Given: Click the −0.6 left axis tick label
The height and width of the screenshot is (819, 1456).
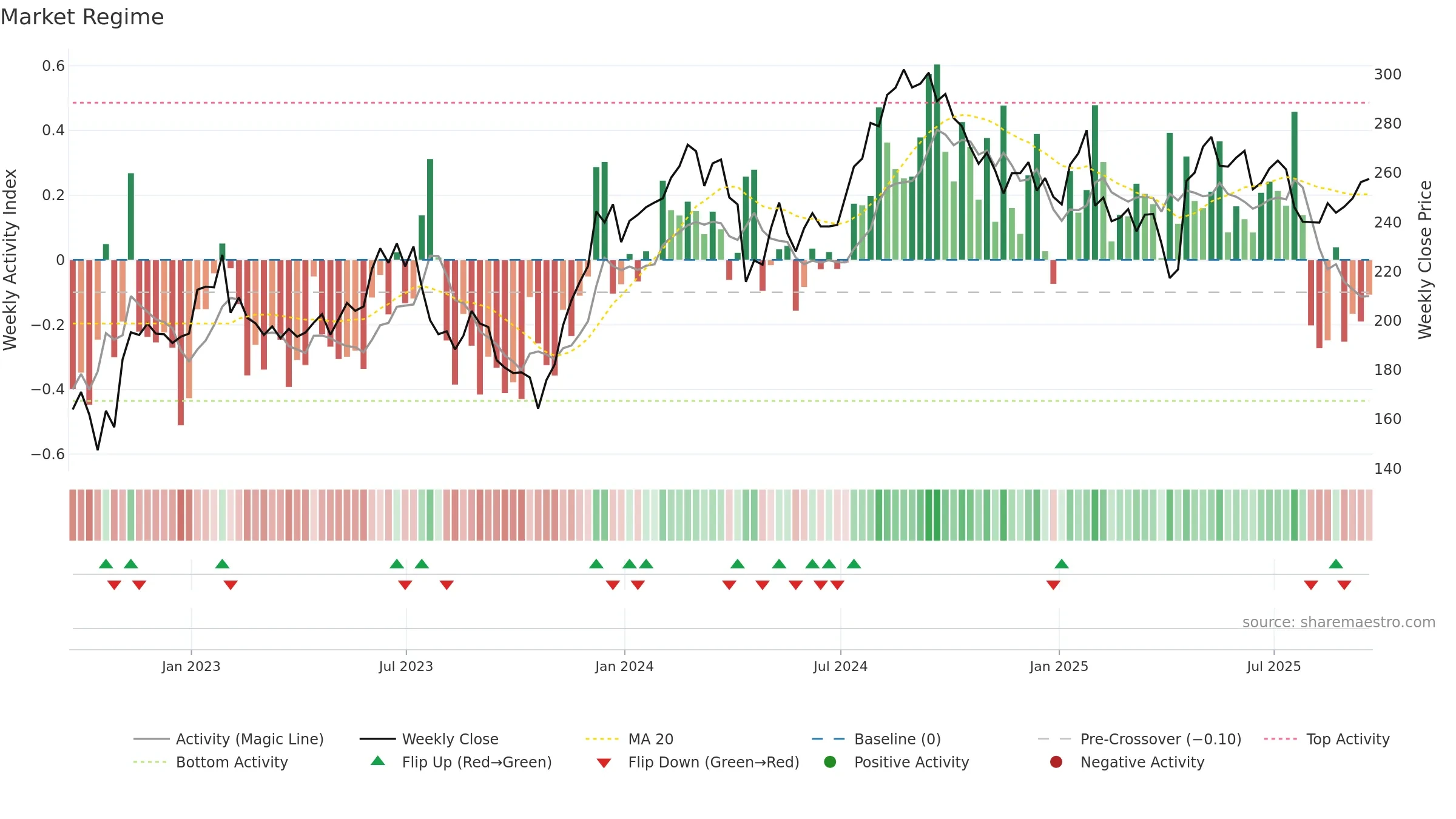Looking at the screenshot, I should click(x=47, y=454).
